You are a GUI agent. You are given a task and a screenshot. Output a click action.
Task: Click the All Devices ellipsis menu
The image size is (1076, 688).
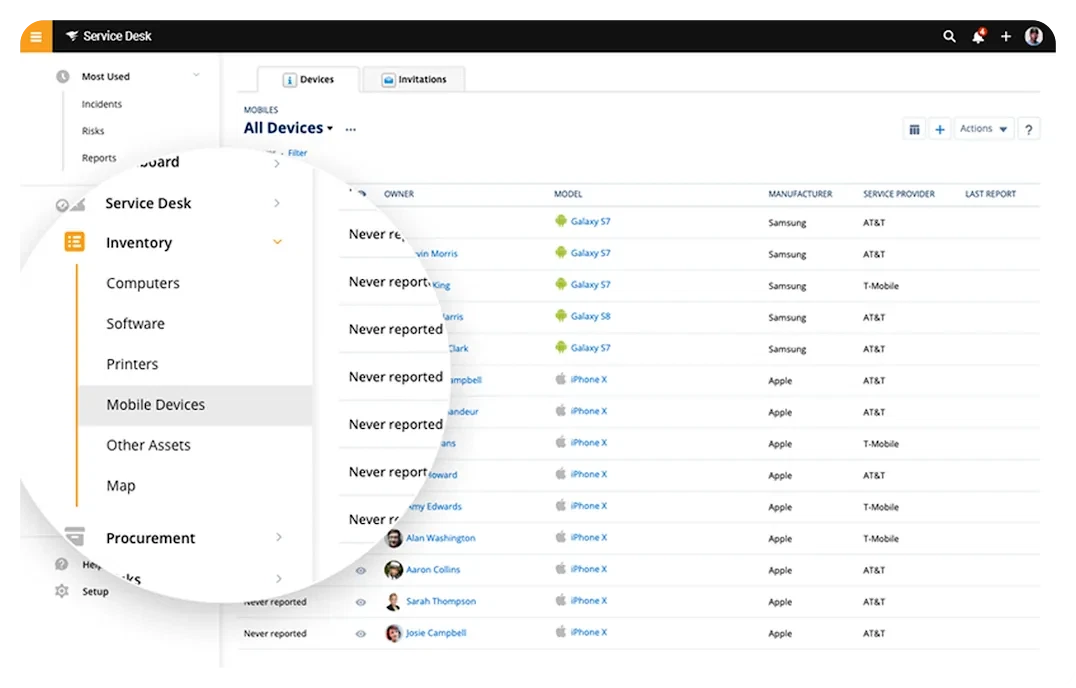351,129
